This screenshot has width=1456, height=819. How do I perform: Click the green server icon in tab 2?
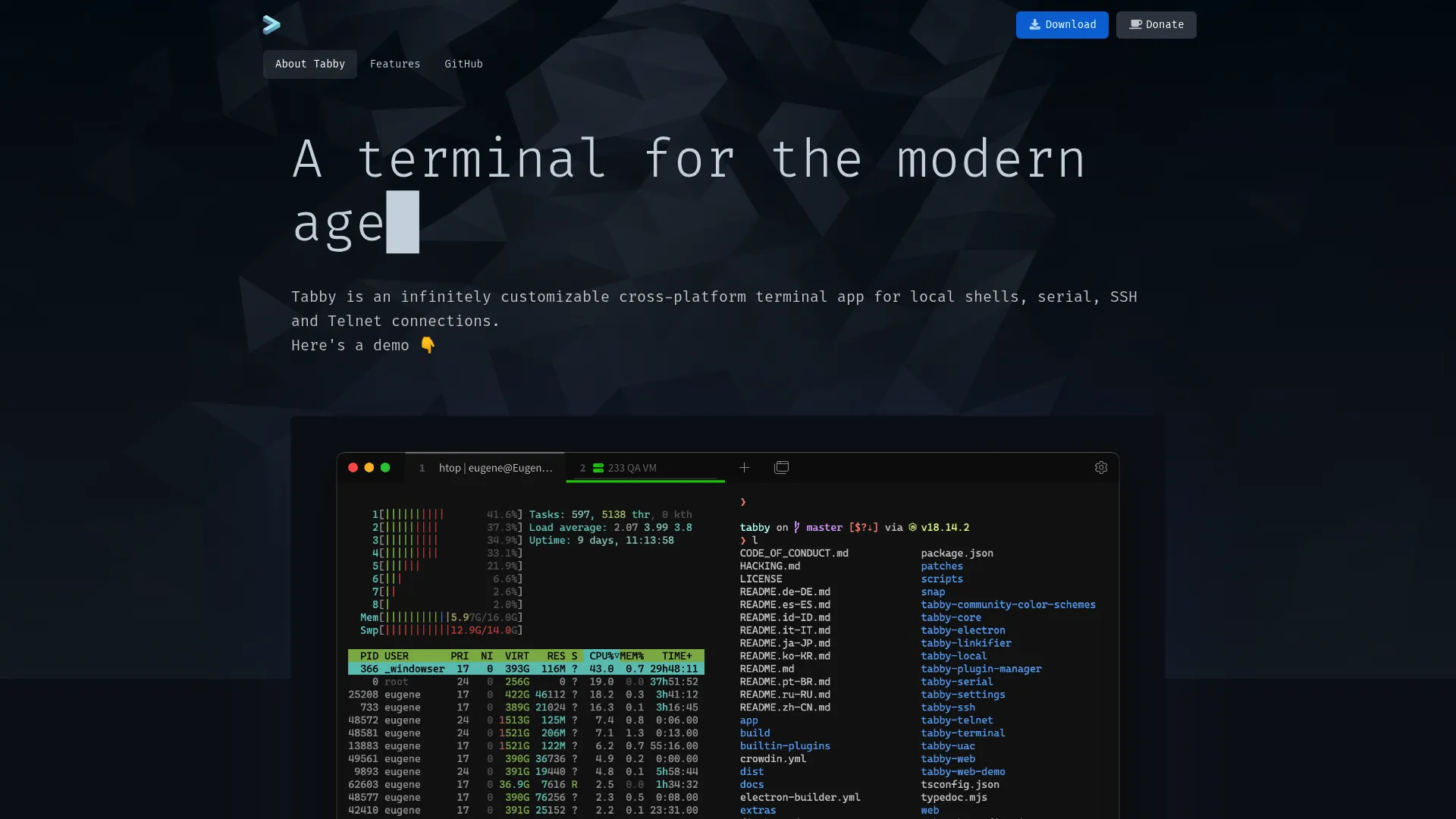point(598,469)
